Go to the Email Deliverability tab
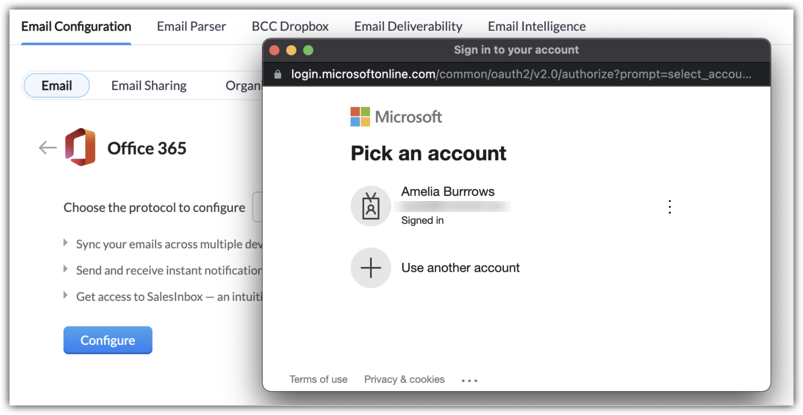This screenshot has height=415, width=803. (408, 26)
